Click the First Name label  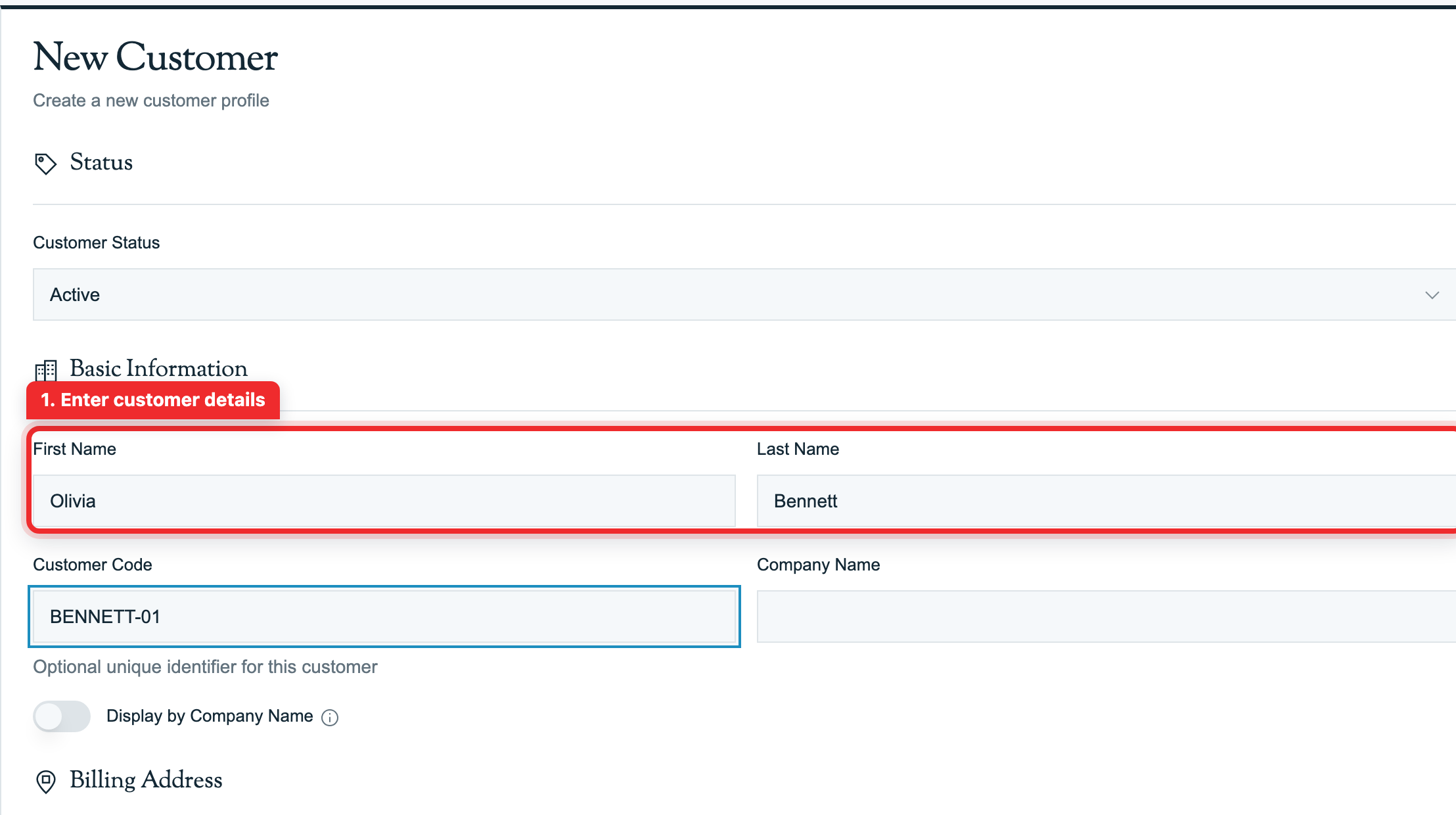75,449
